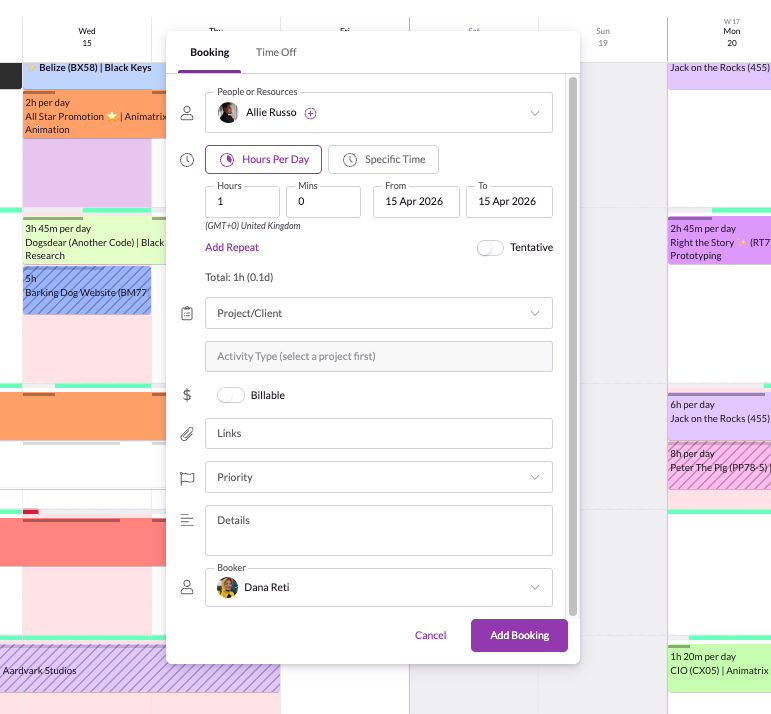Click the paperclip icon beside Links
Viewport: 771px width, 714px height.
[x=187, y=434]
